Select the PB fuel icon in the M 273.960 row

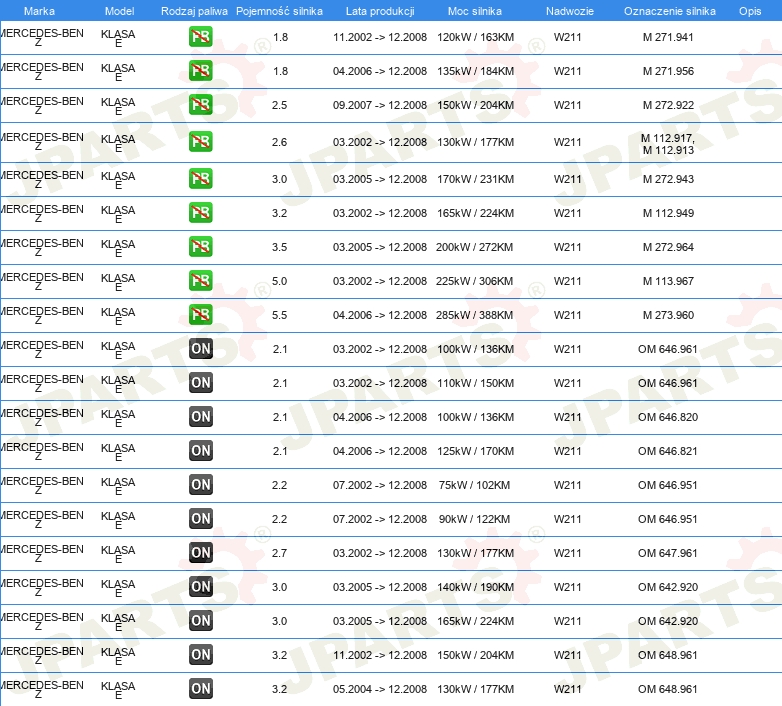(x=201, y=315)
